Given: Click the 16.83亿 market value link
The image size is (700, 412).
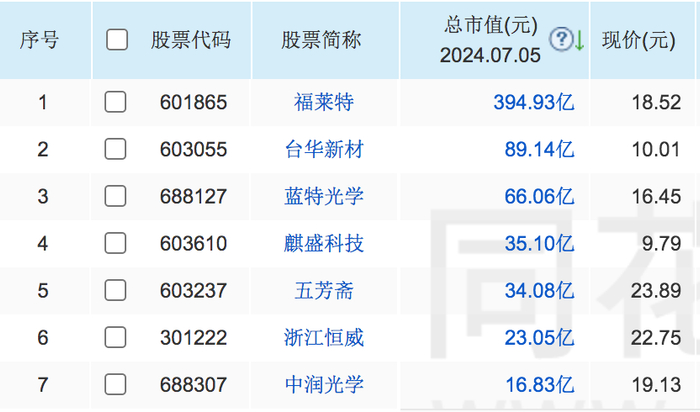Looking at the screenshot, I should (539, 385).
